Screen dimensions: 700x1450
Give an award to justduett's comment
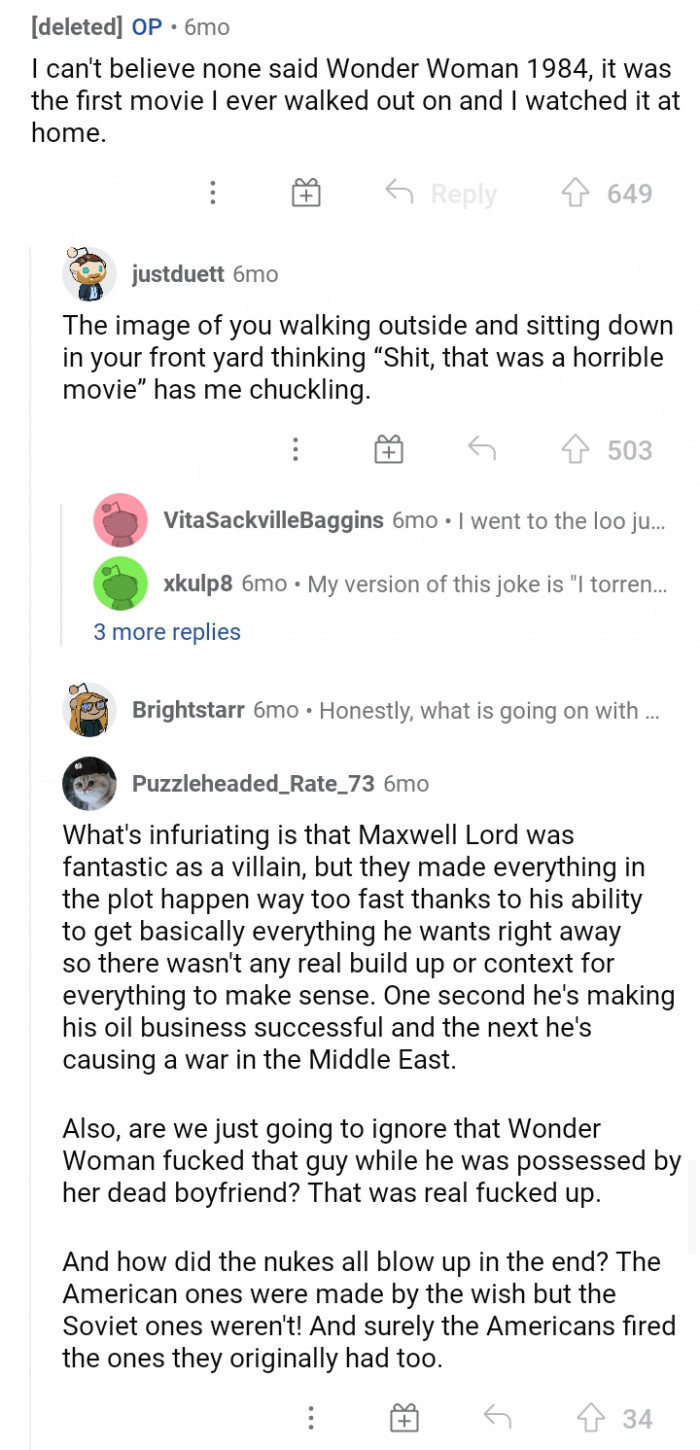[388, 449]
